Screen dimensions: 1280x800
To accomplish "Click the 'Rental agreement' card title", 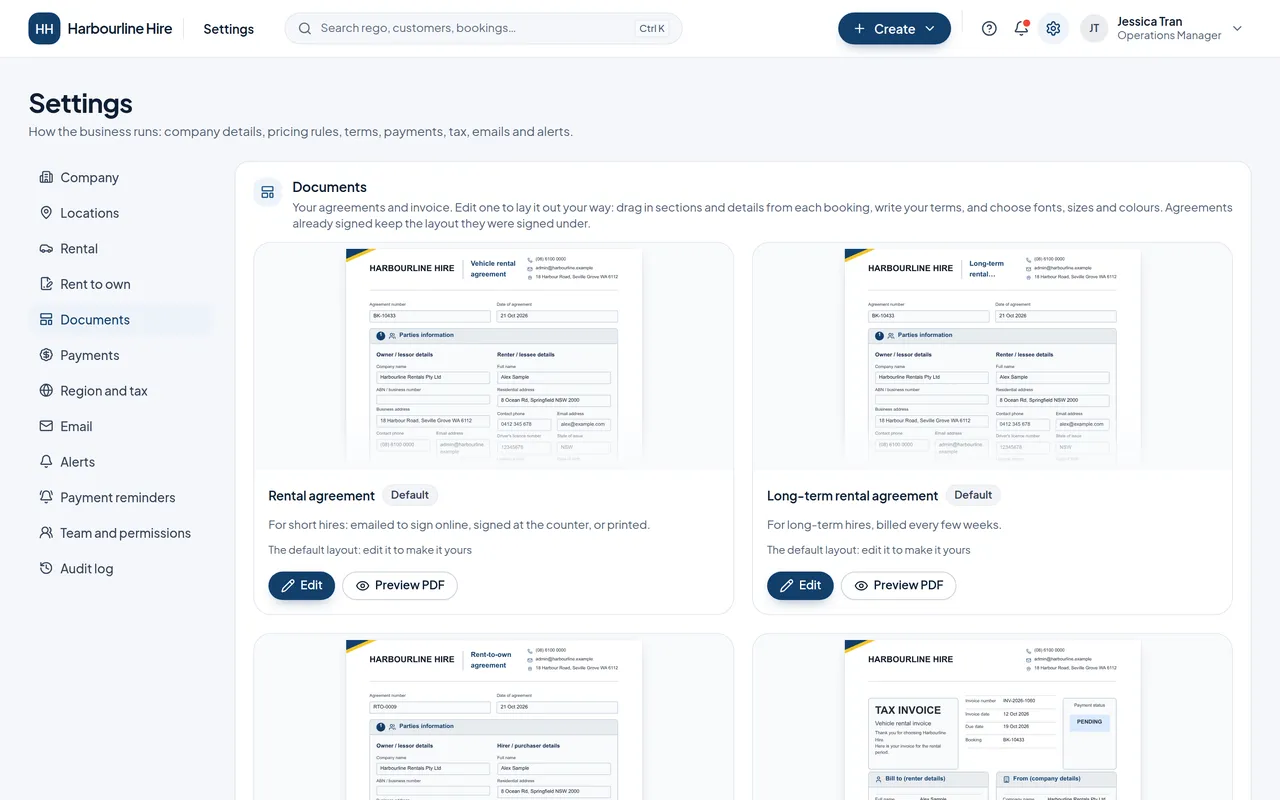I will [x=322, y=496].
